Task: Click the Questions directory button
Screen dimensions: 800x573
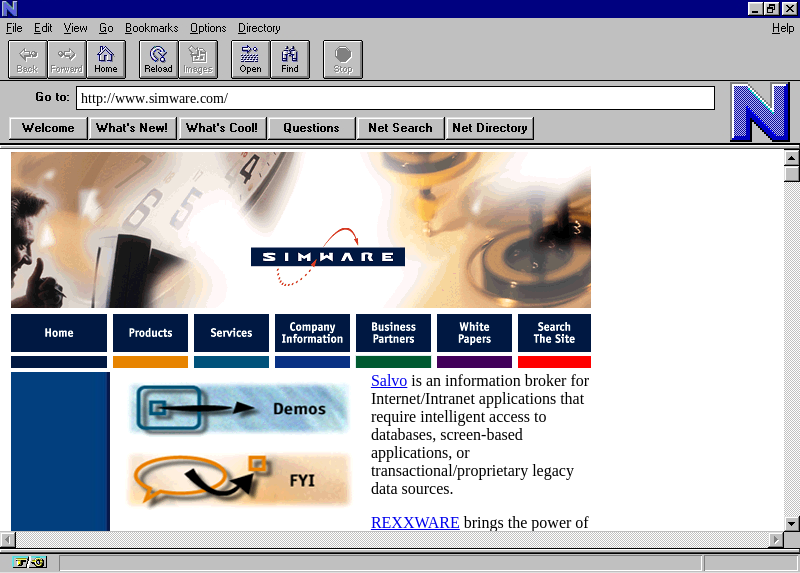Action: 311,128
